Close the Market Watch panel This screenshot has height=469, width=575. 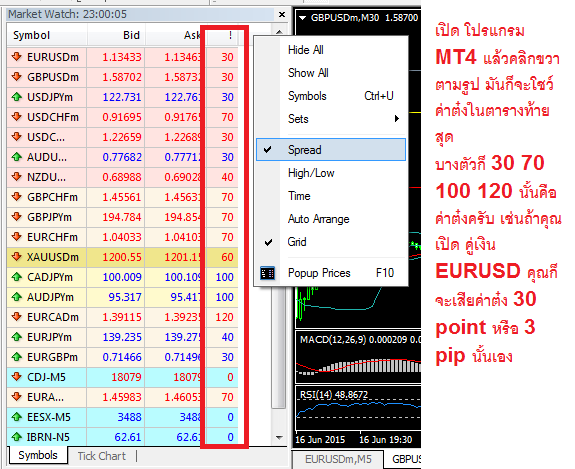point(282,14)
